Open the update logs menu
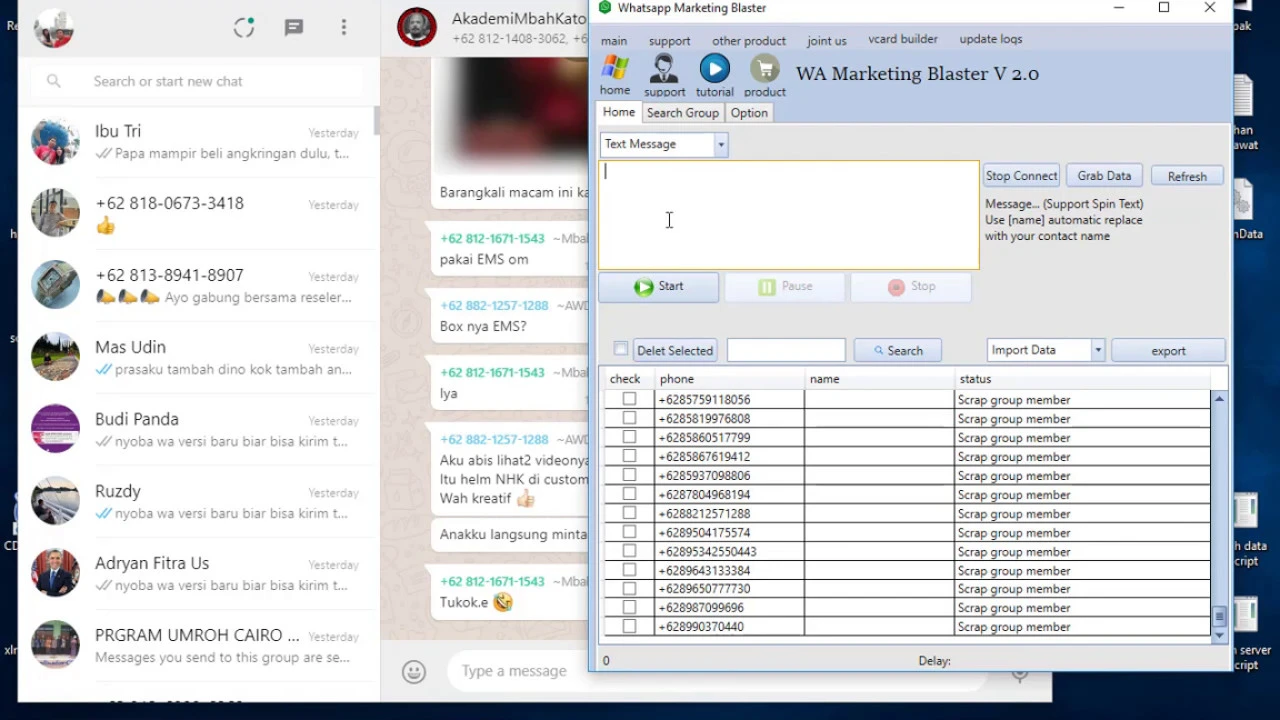 (991, 39)
